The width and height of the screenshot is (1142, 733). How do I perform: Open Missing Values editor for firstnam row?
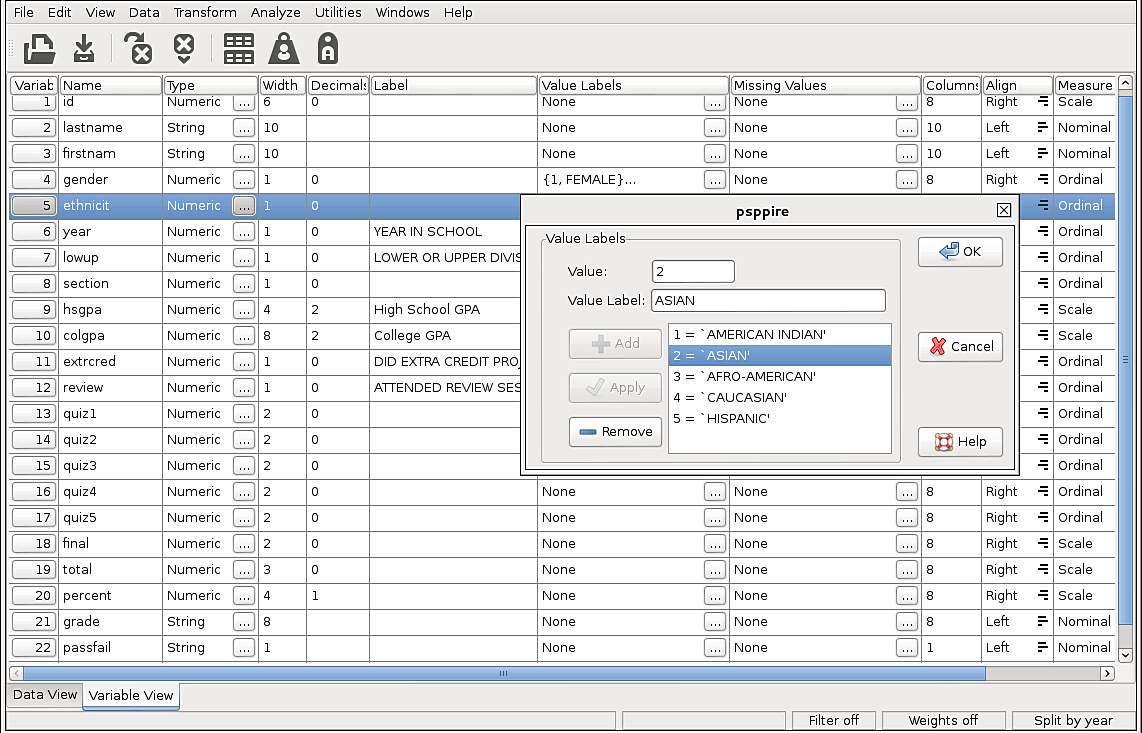coord(907,154)
